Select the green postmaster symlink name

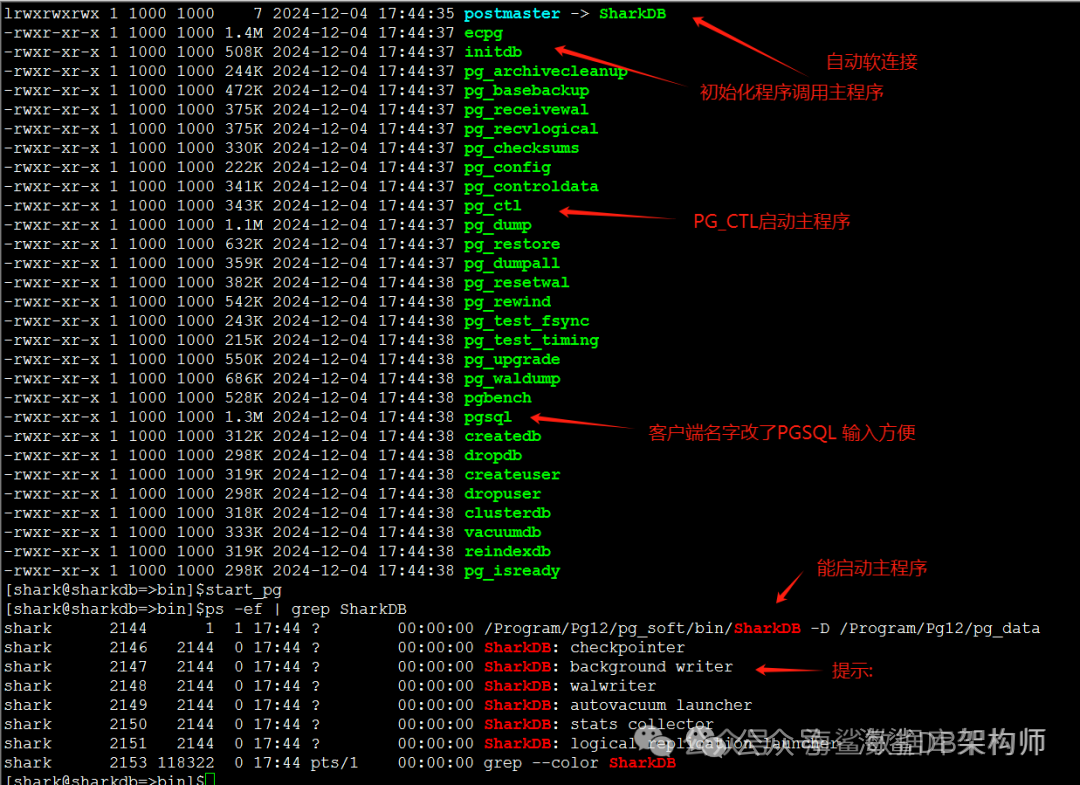pyautogui.click(x=513, y=13)
